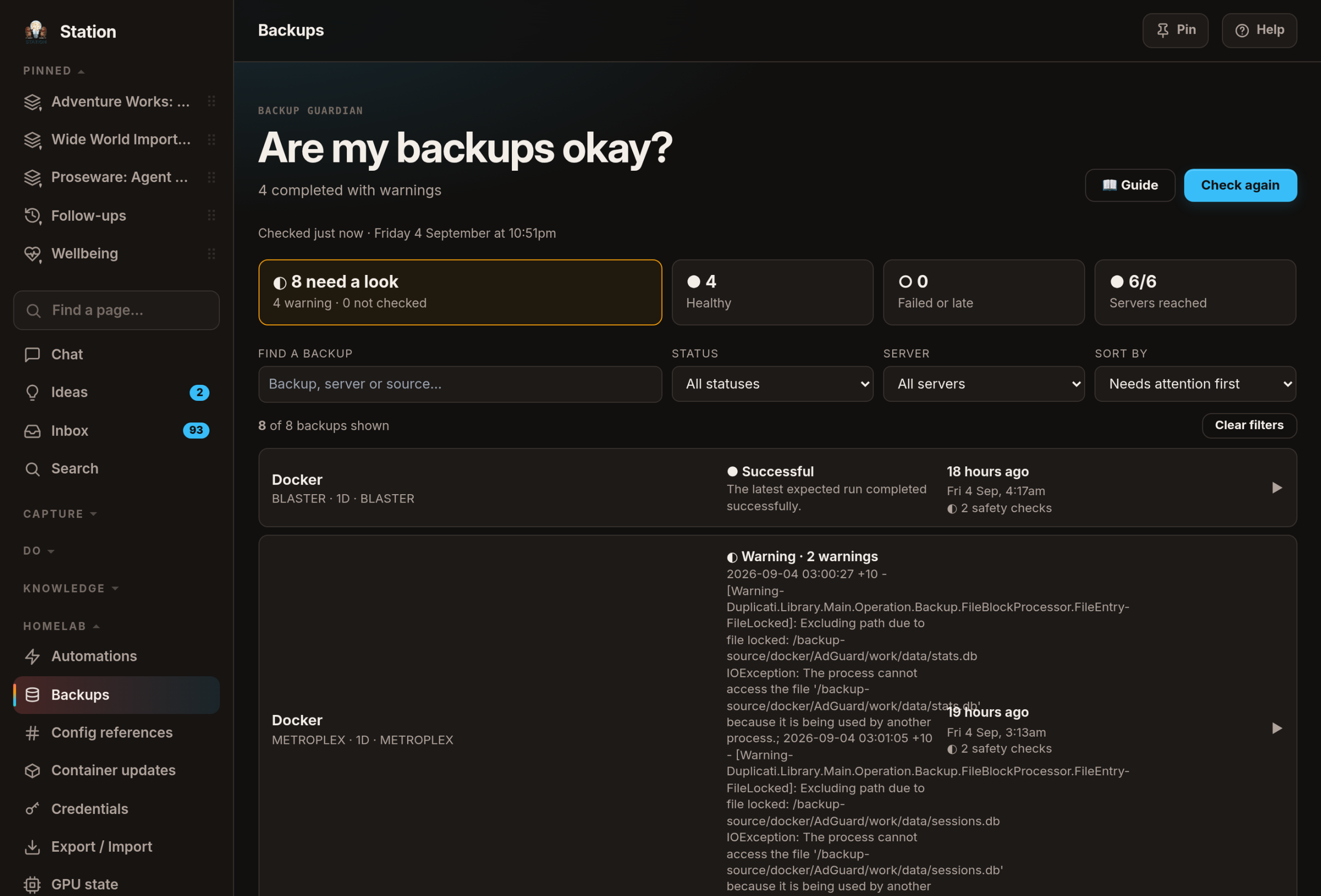Click drag handle beside Wellbeing
The image size is (1321, 896).
[212, 254]
